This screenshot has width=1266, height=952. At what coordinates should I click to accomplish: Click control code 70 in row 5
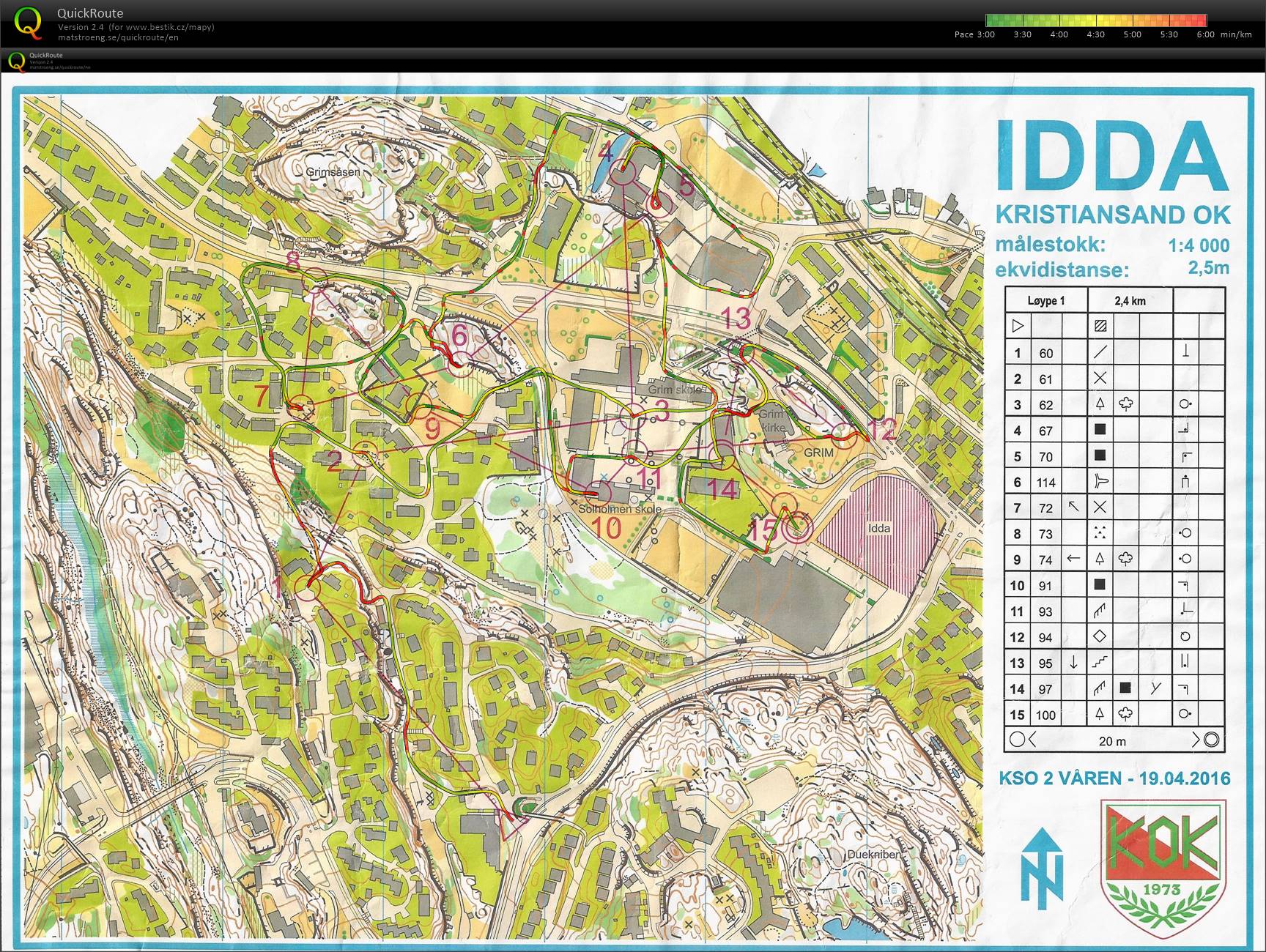(x=1045, y=456)
